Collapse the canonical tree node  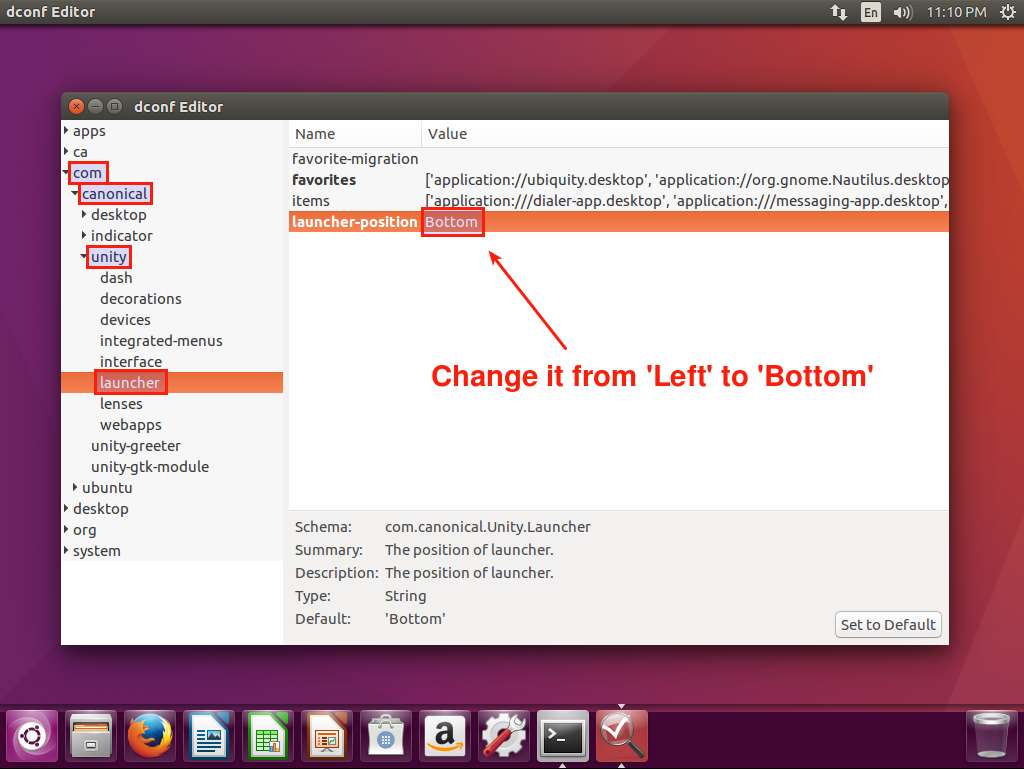point(75,193)
